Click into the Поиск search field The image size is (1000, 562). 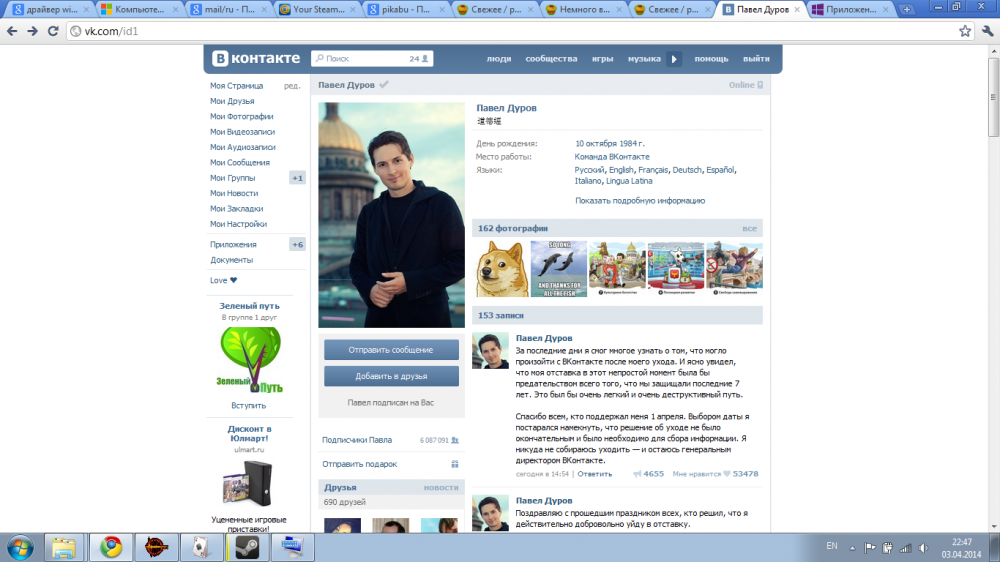coord(362,59)
